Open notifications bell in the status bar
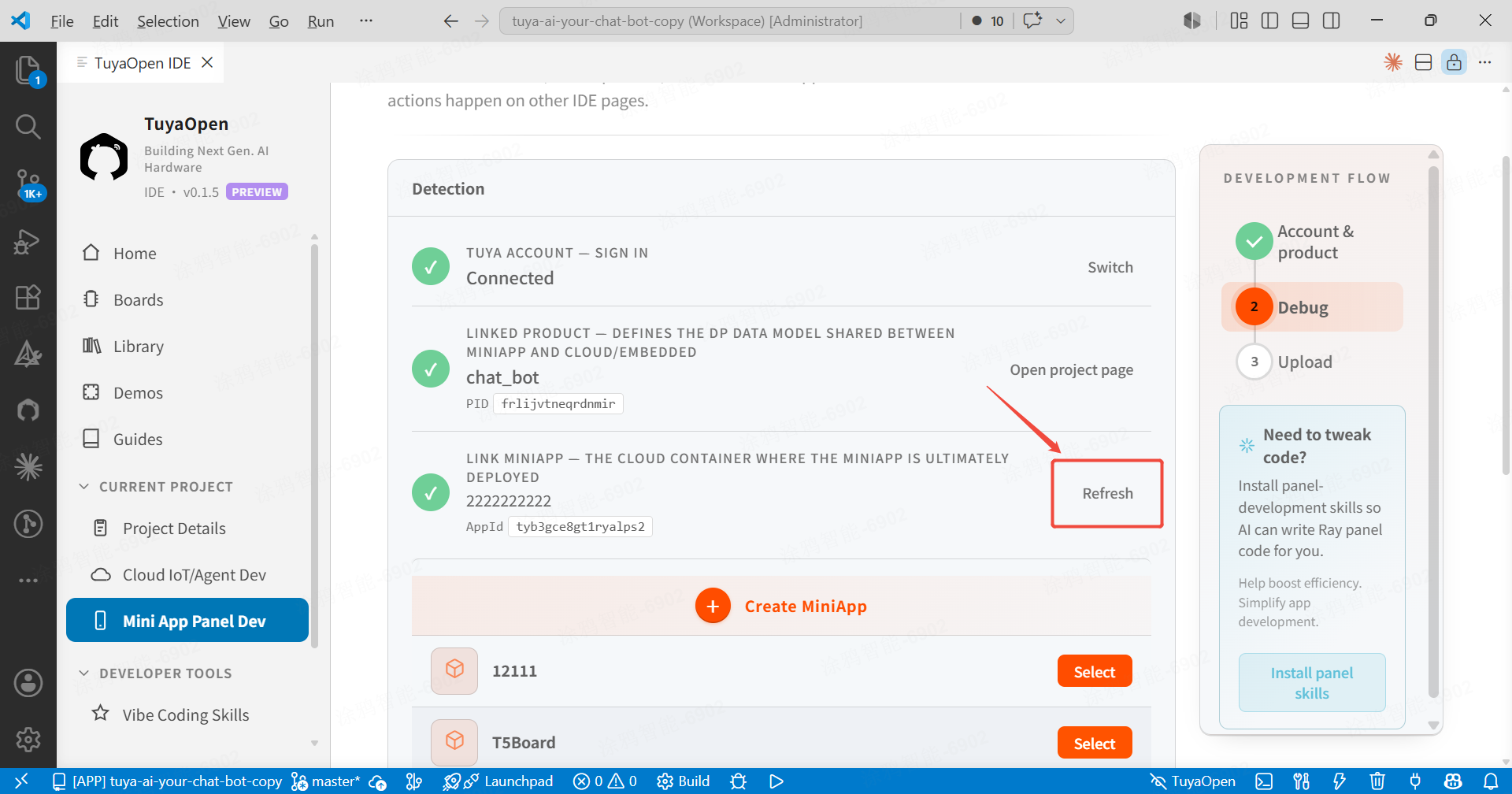 coord(1491,781)
